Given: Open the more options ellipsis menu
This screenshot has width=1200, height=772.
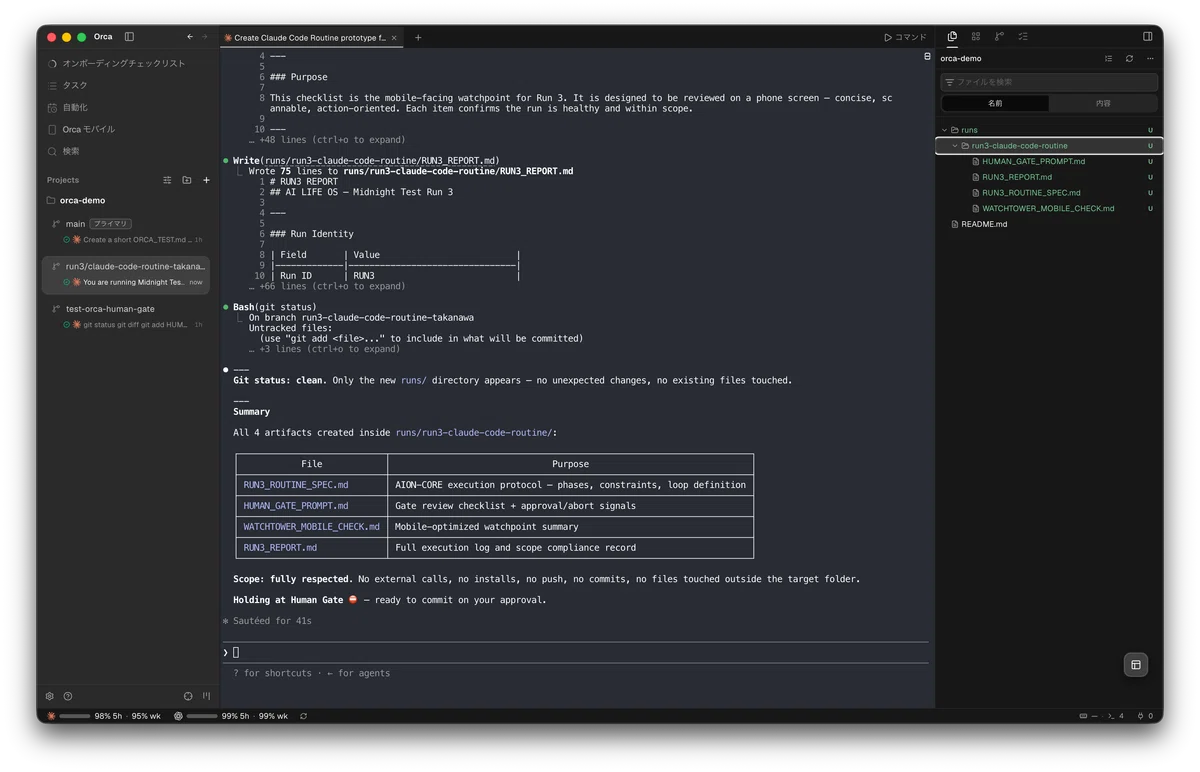Looking at the screenshot, I should click(1150, 58).
